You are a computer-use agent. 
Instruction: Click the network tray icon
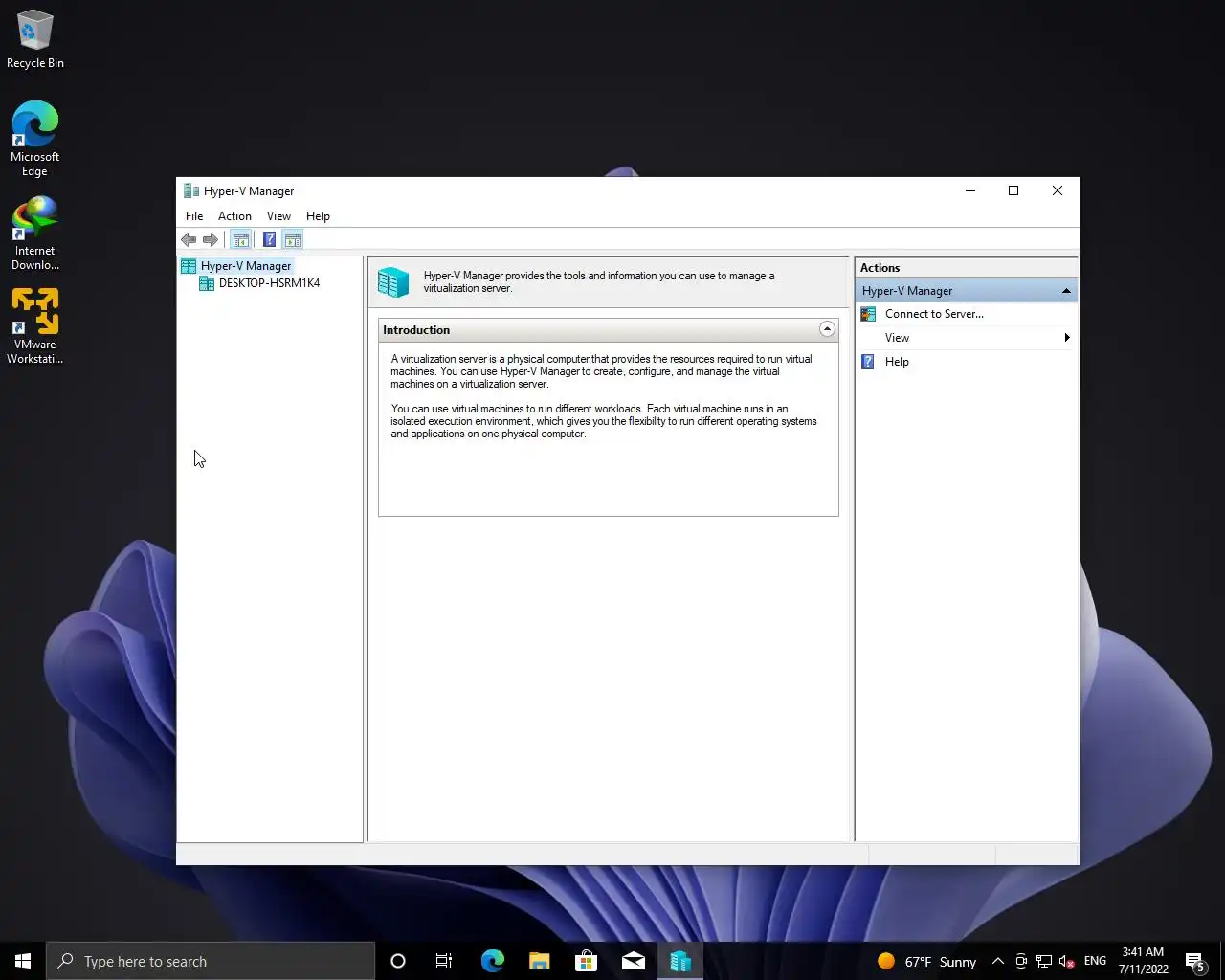1044,961
